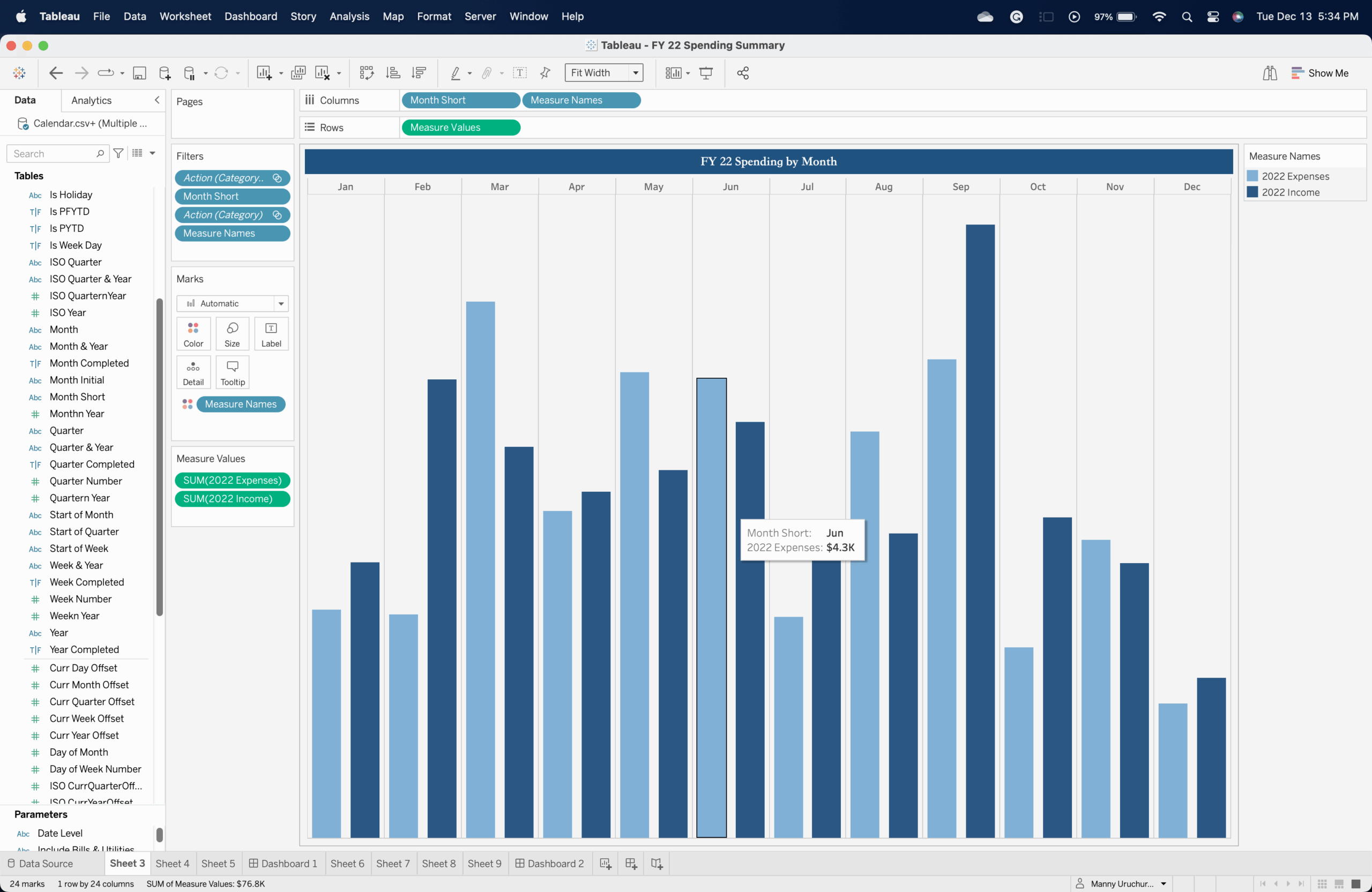This screenshot has height=892, width=1372.
Task: Click the Tooltip marks card
Action: (232, 372)
